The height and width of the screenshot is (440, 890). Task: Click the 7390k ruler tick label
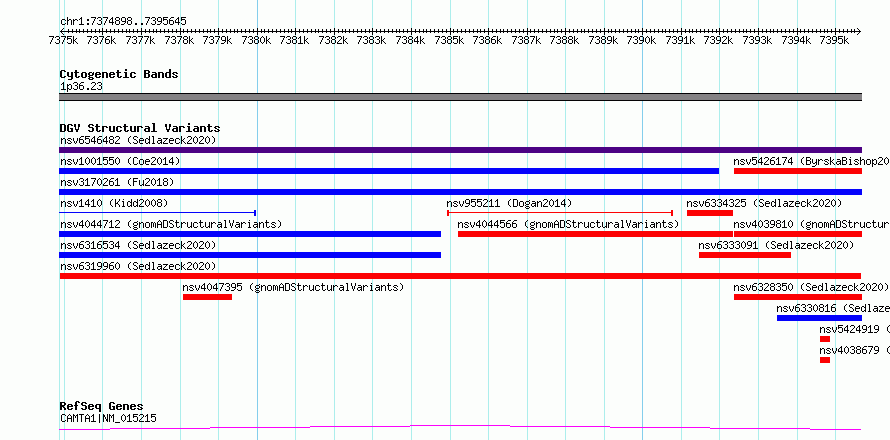click(641, 40)
